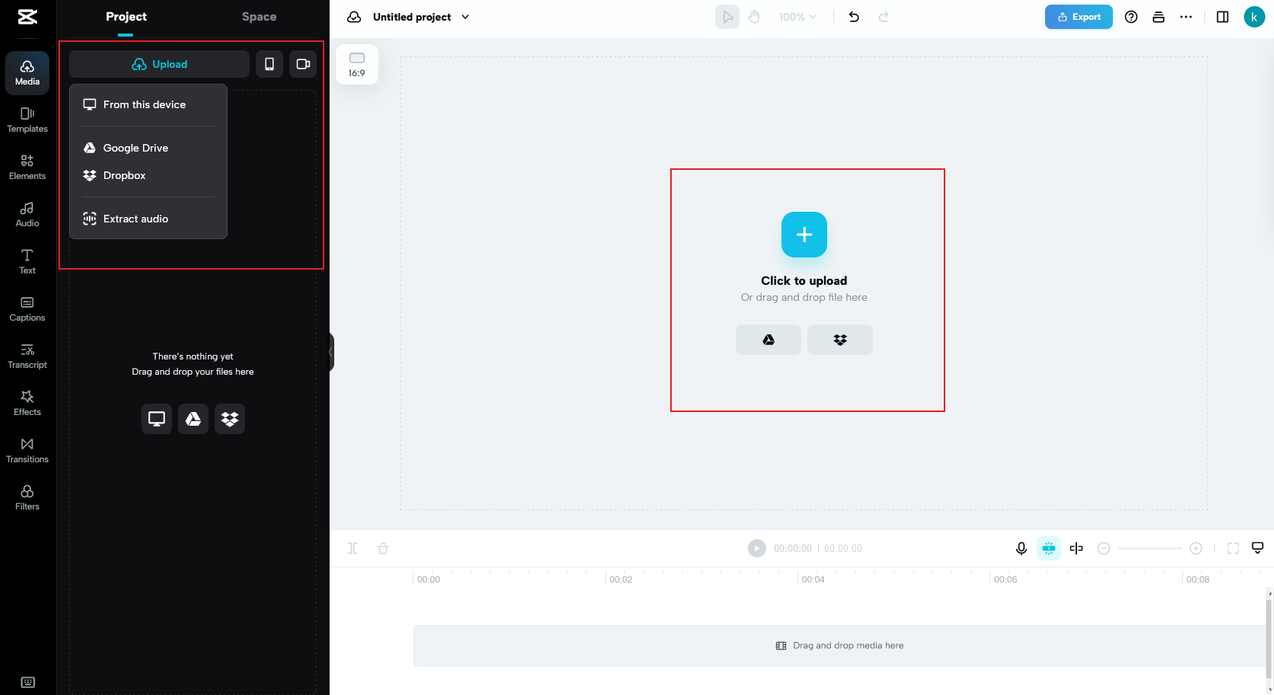
Task: Open the Captions sidebar panel
Action: click(x=27, y=309)
